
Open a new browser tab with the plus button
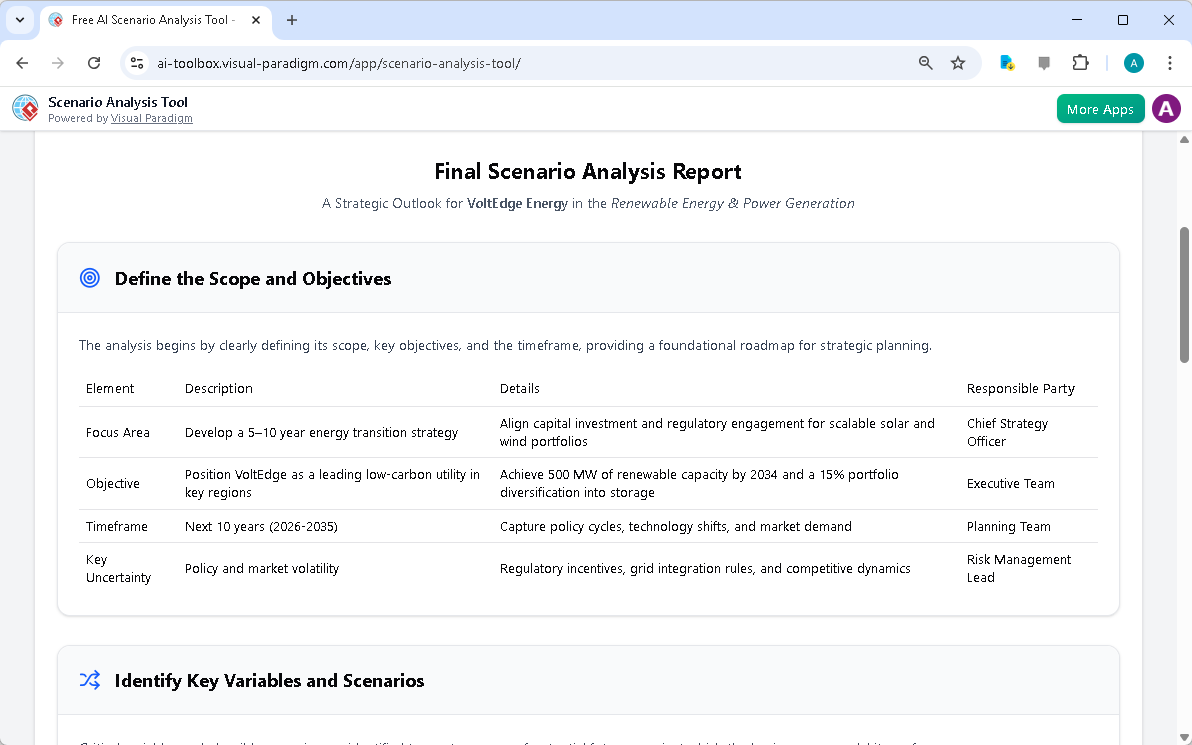pos(291,20)
